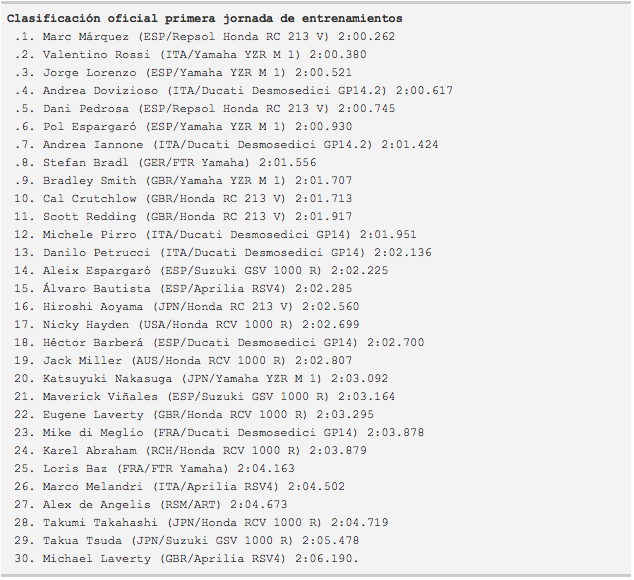Click the Stefan Bradl FTR Yamaha row
The width and height of the screenshot is (634, 580).
pos(165,163)
